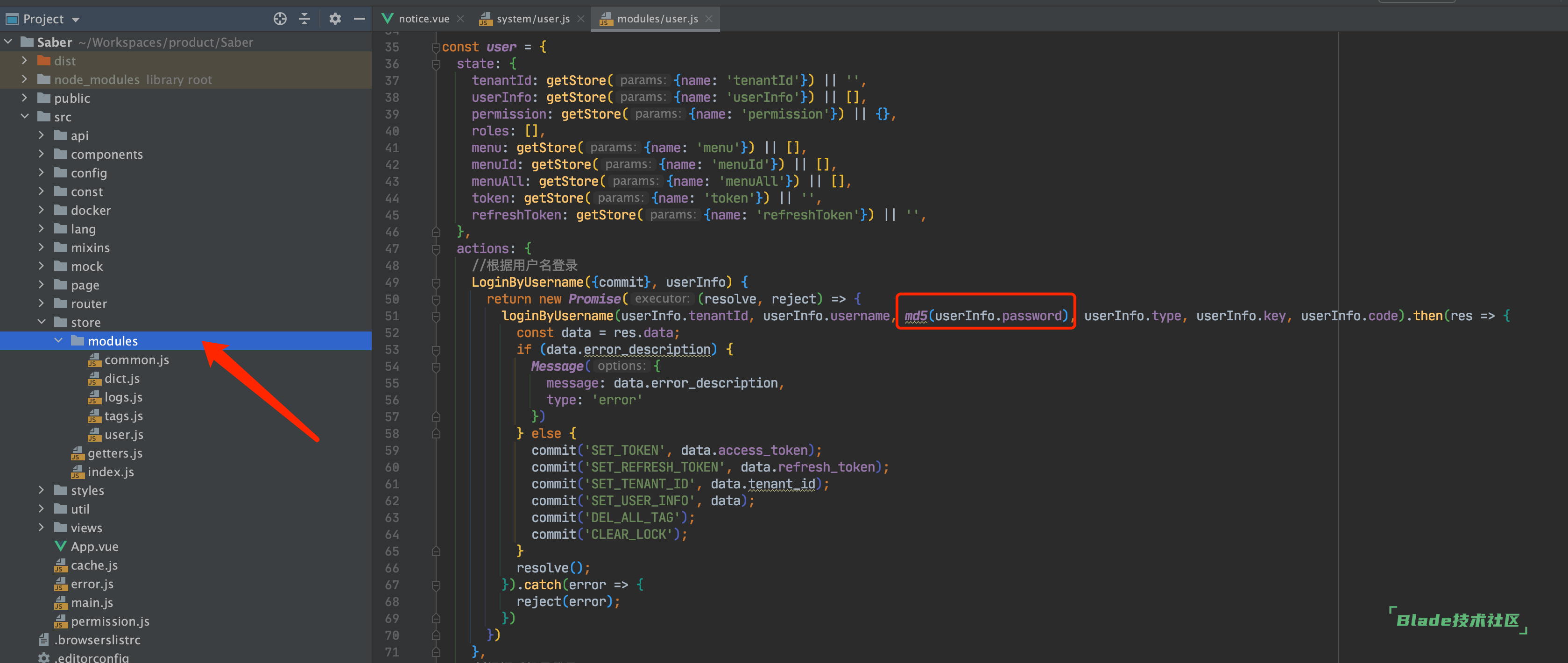Select common.js in the modules folder
Image resolution: width=1568 pixels, height=663 pixels.
tap(128, 359)
